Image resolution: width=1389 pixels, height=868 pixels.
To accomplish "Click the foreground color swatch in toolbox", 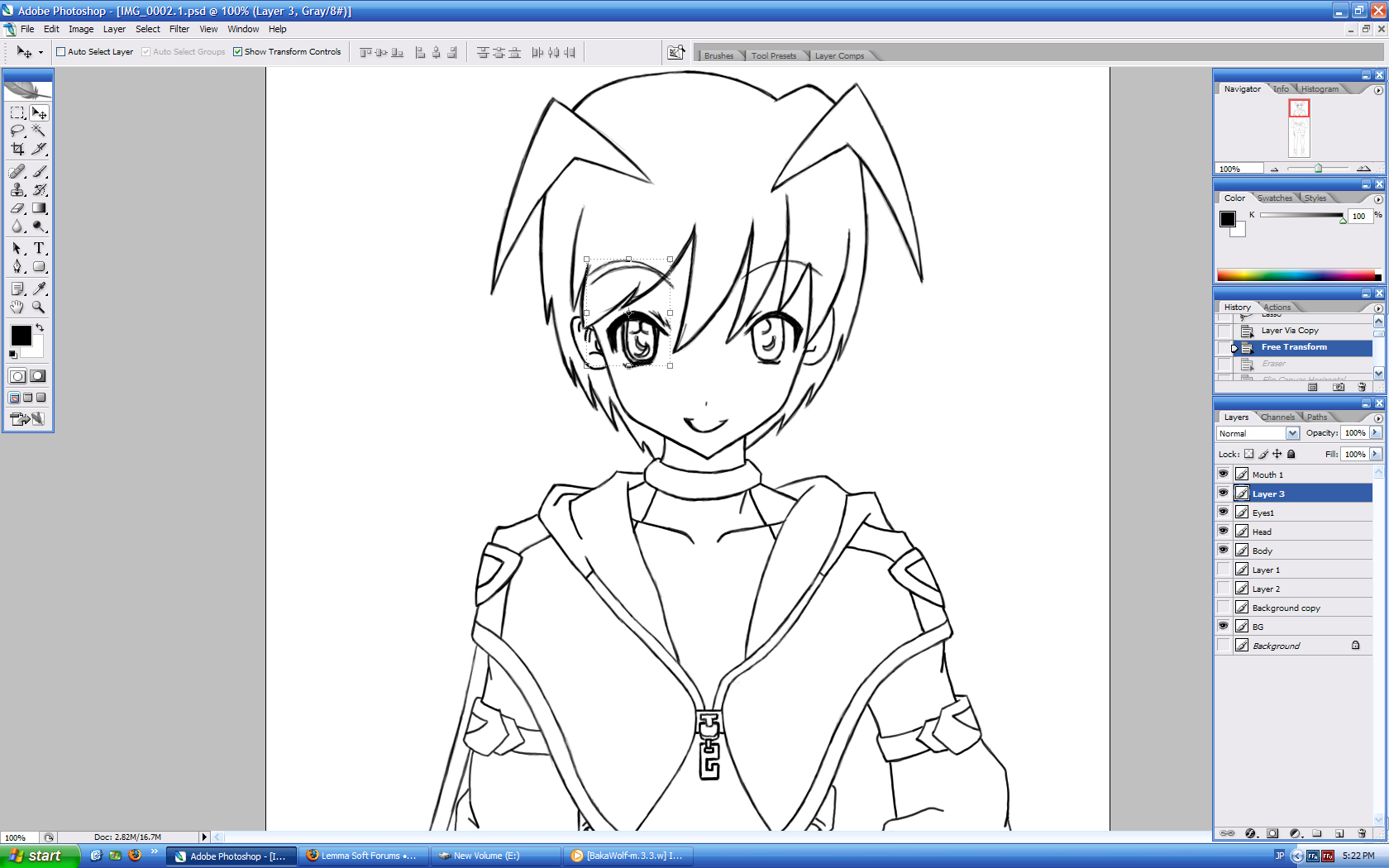I will (x=21, y=336).
